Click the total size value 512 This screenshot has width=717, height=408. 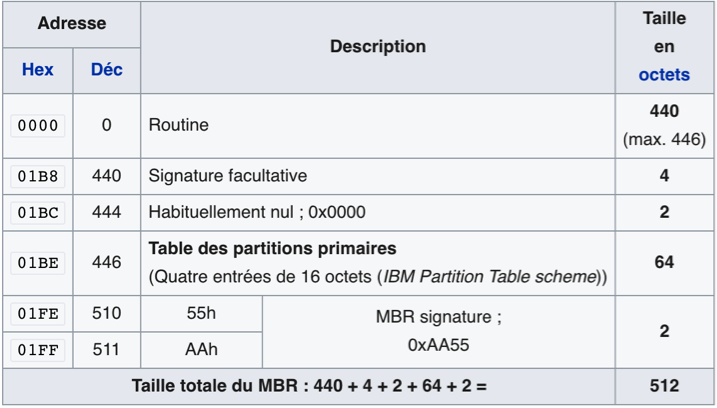tap(663, 386)
